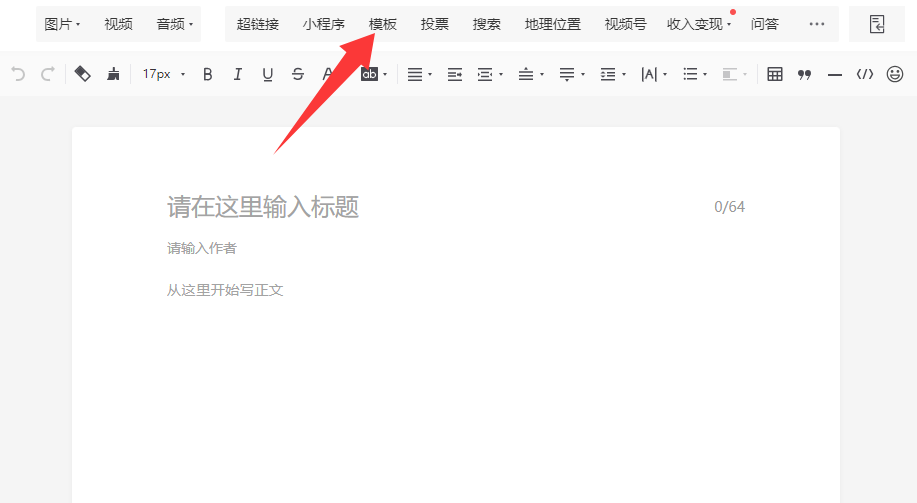Click the 0/64 title character counter
Image resolution: width=917 pixels, height=503 pixels.
tap(729, 207)
